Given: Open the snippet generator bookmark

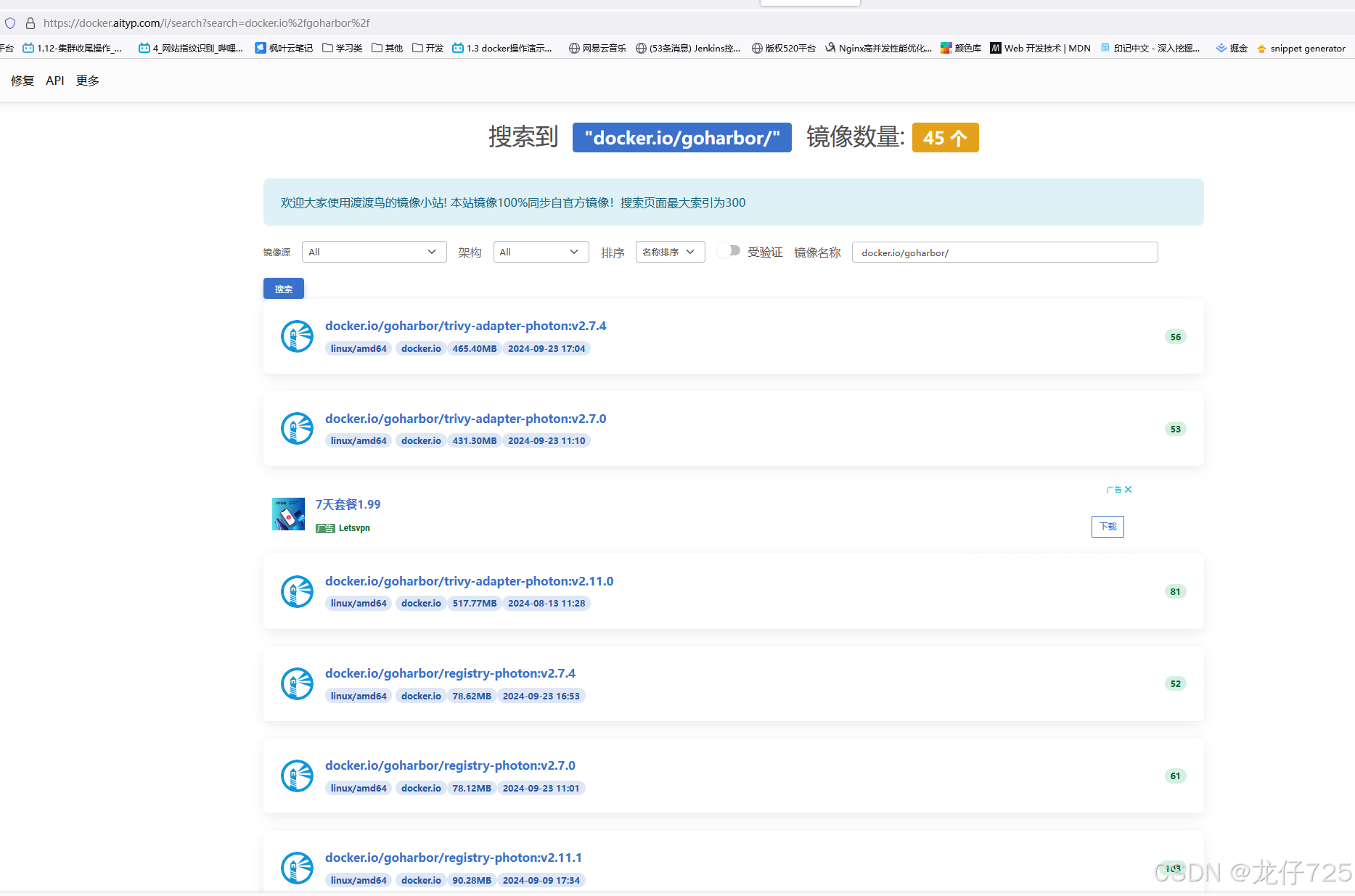Looking at the screenshot, I should (x=1301, y=48).
